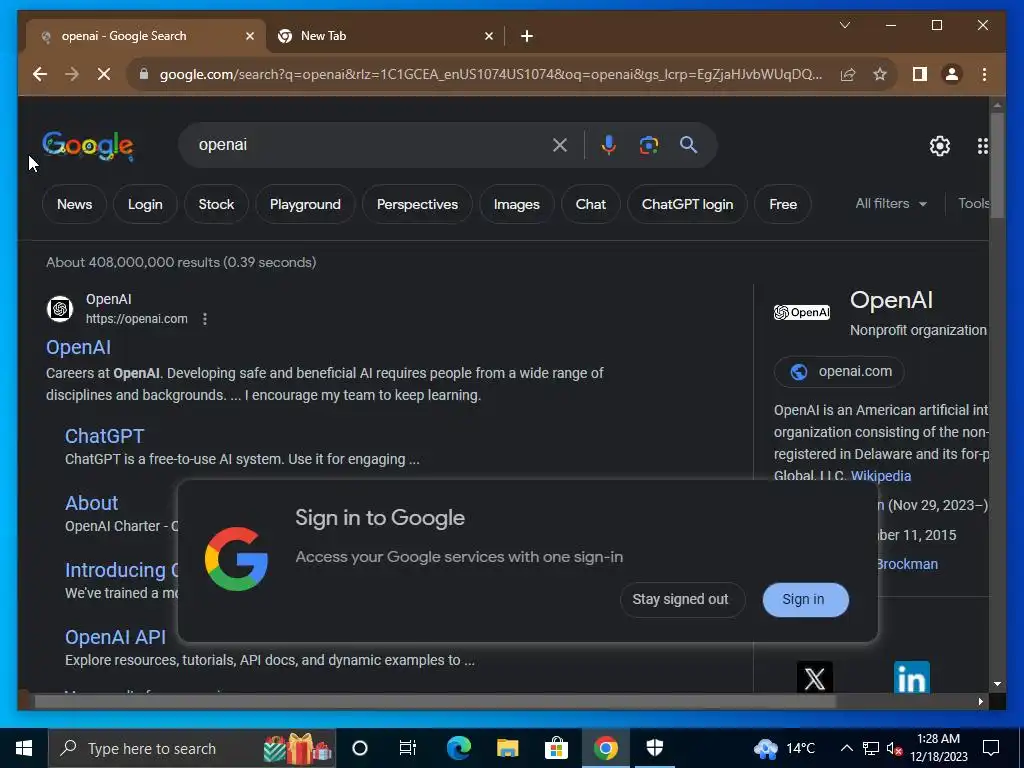Open the Chrome side panel icon

(920, 74)
